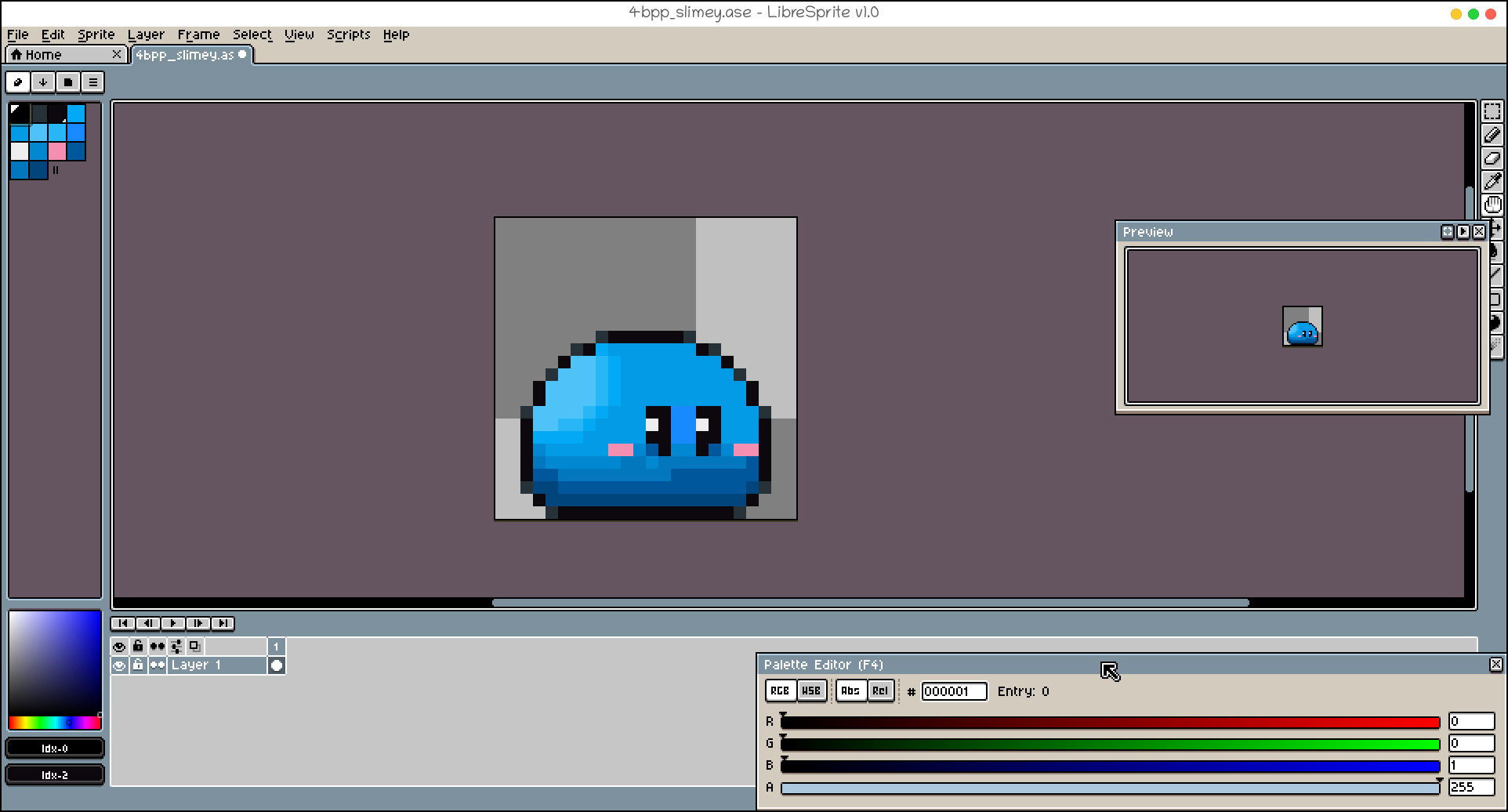Click the hex color input field
Viewport: 1508px width, 812px height.
click(954, 691)
